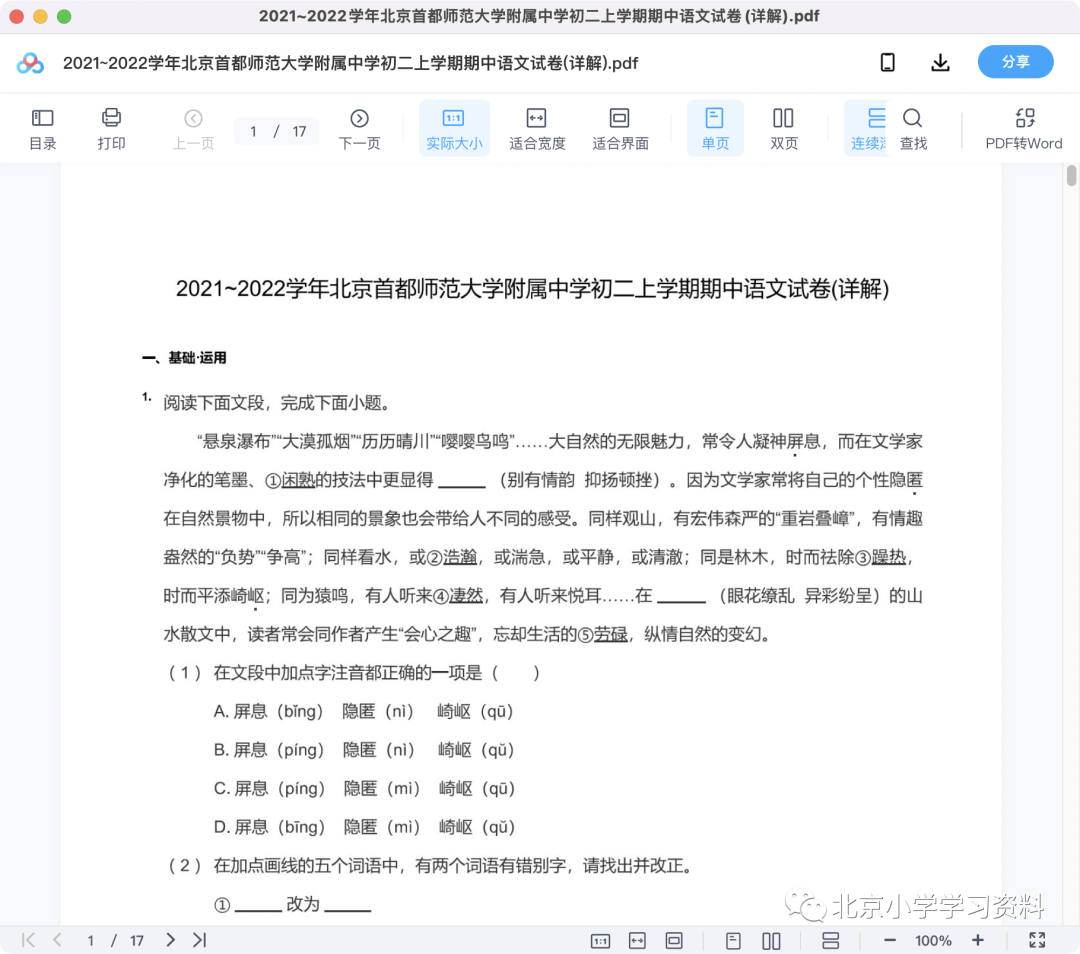Click the blue 分享 share button
This screenshot has width=1080, height=954.
1015,62
